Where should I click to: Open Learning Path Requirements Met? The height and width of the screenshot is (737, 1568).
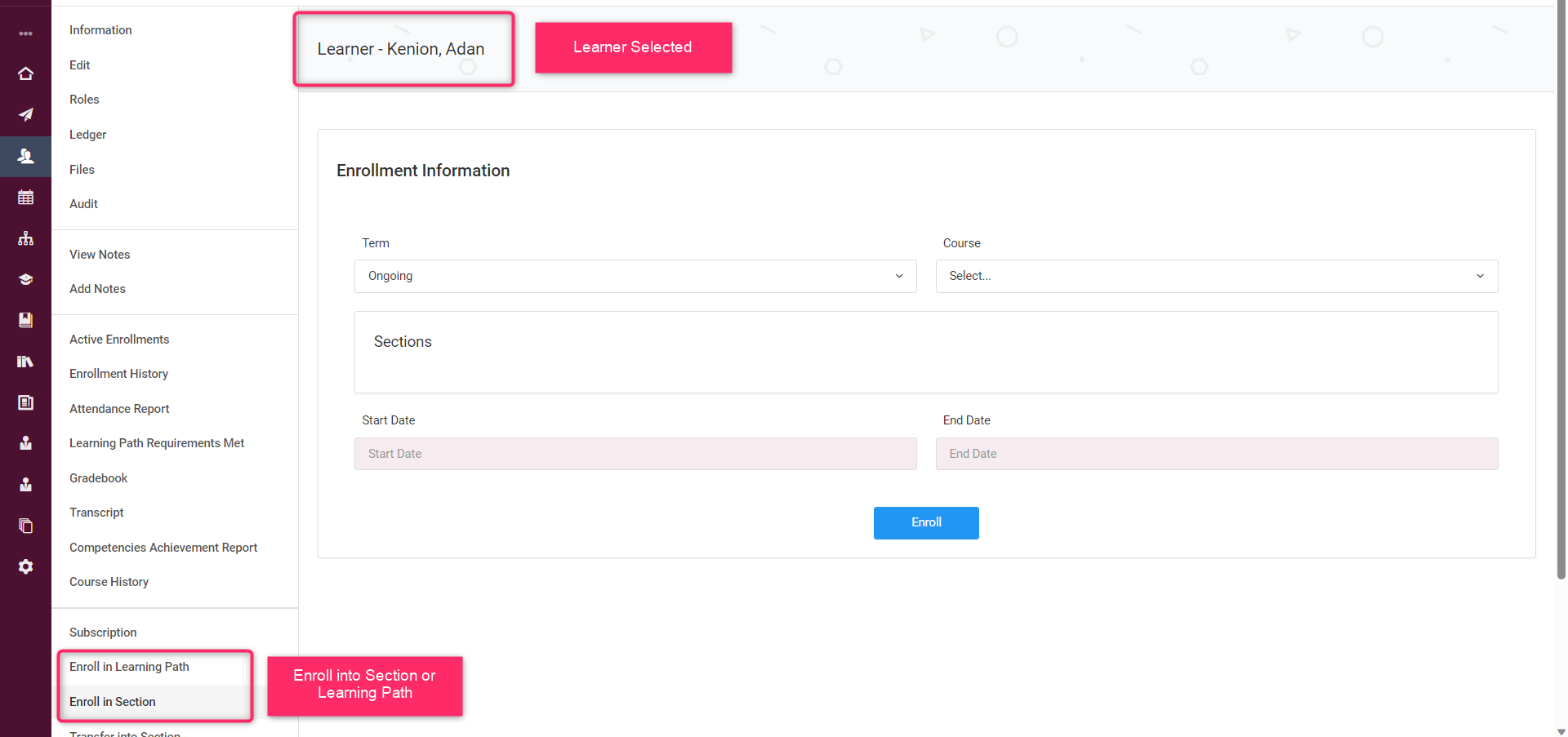click(x=157, y=443)
